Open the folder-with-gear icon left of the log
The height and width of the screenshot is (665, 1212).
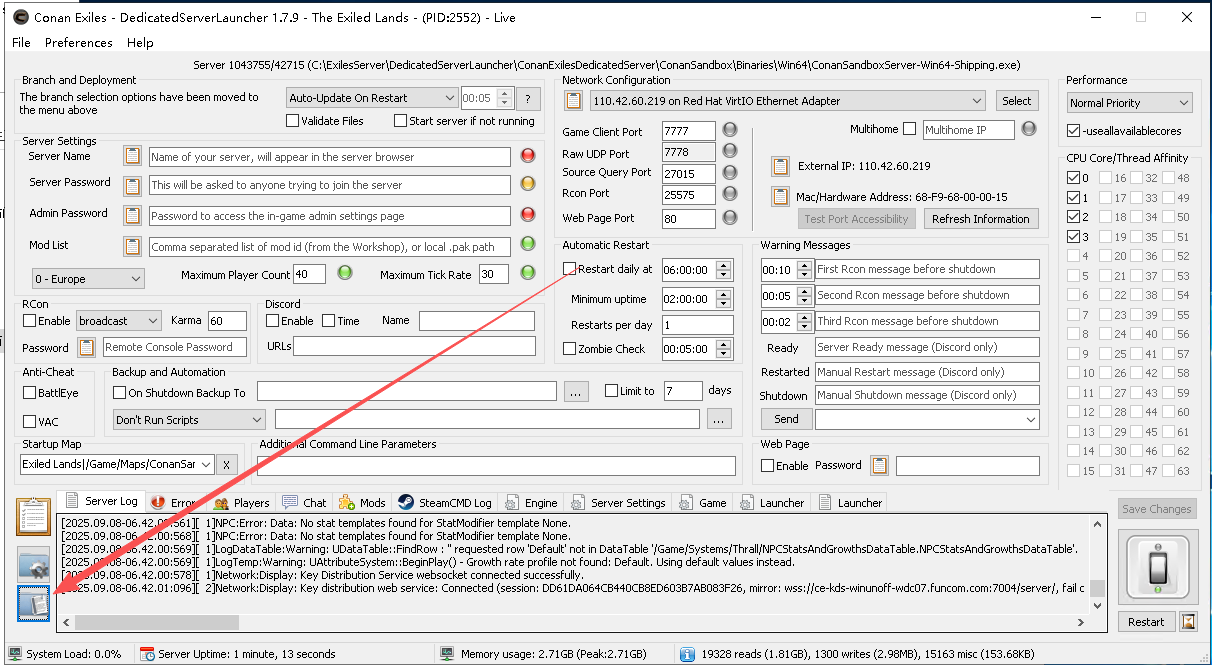coord(34,564)
